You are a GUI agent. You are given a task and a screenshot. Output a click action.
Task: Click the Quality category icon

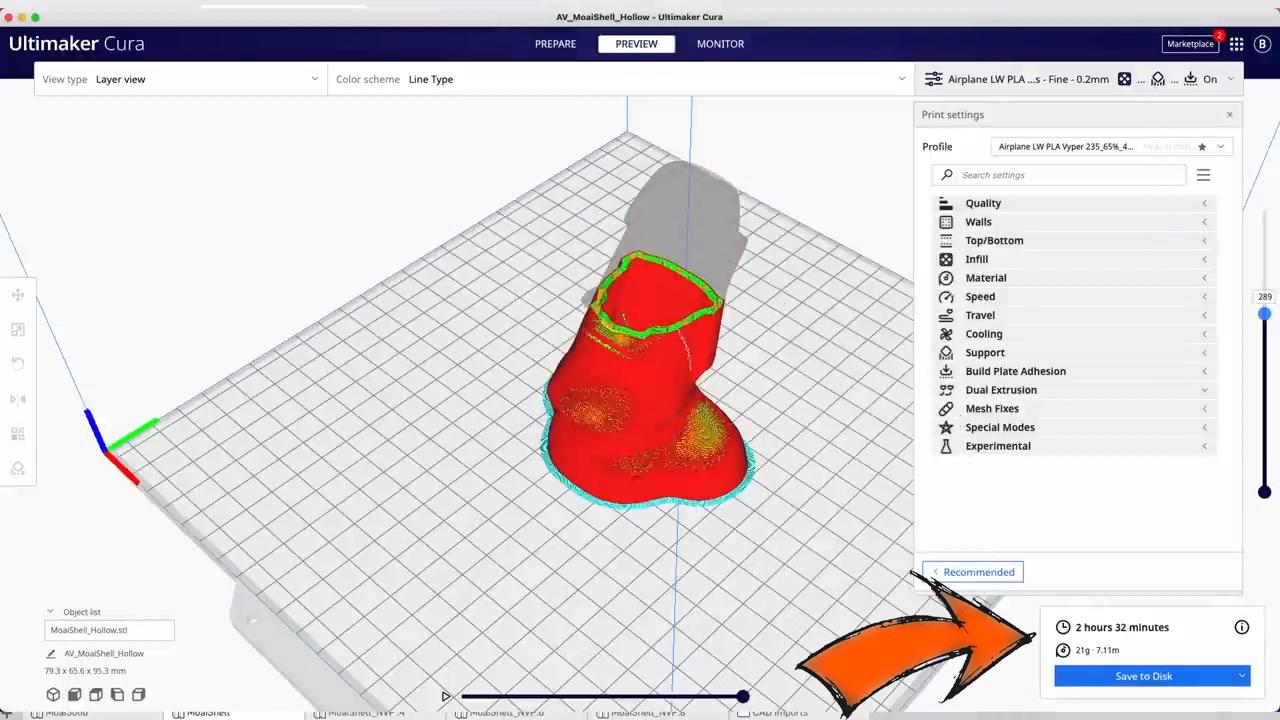click(945, 203)
